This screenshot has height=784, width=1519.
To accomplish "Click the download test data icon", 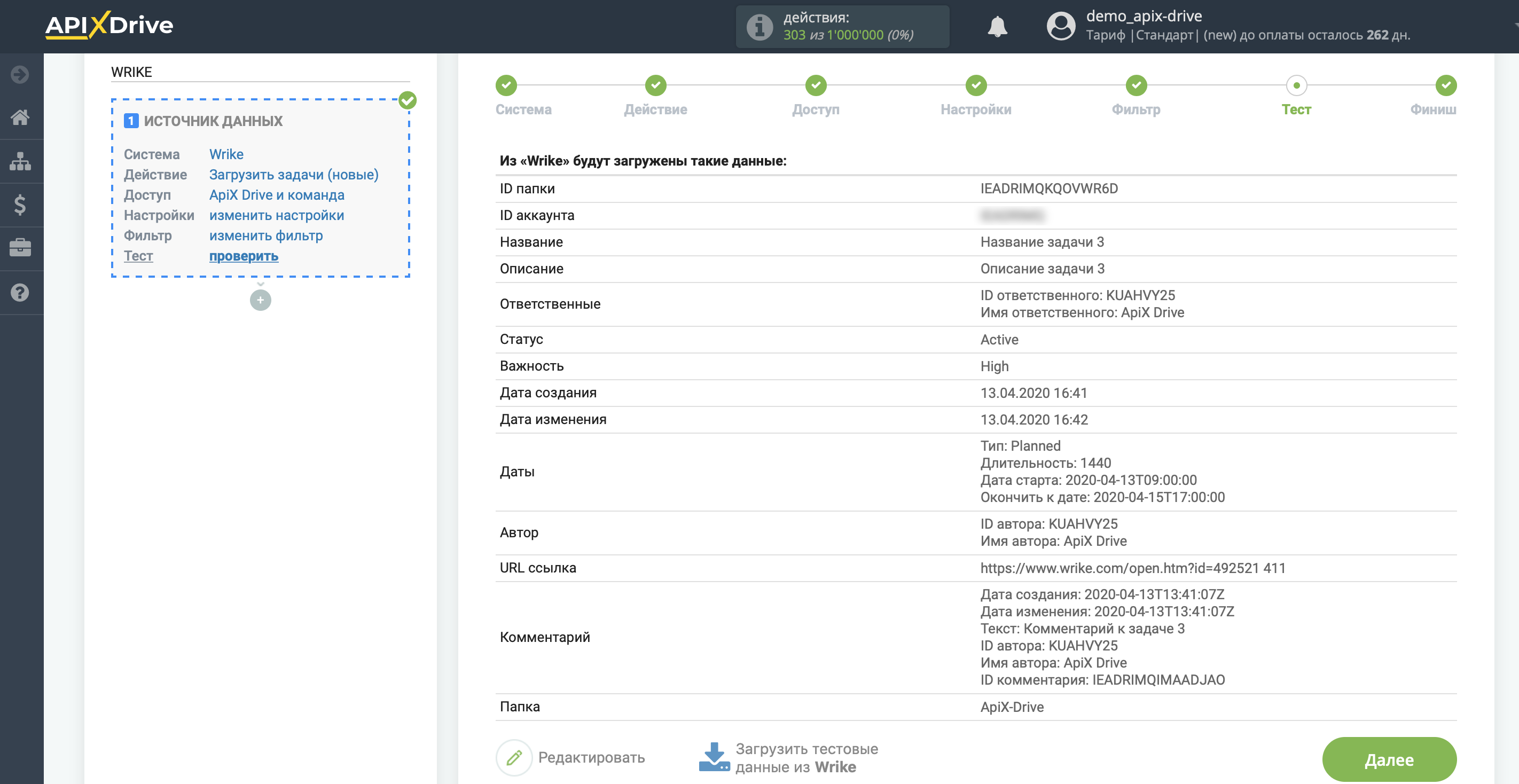I will [x=714, y=757].
